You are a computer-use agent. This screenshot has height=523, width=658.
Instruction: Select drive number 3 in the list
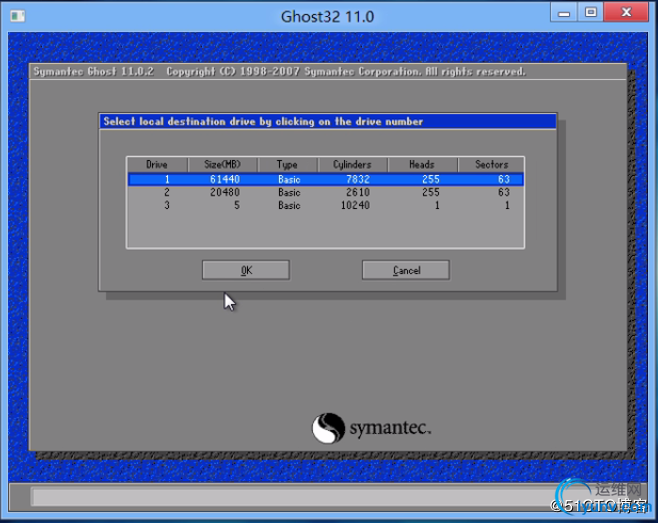326,205
